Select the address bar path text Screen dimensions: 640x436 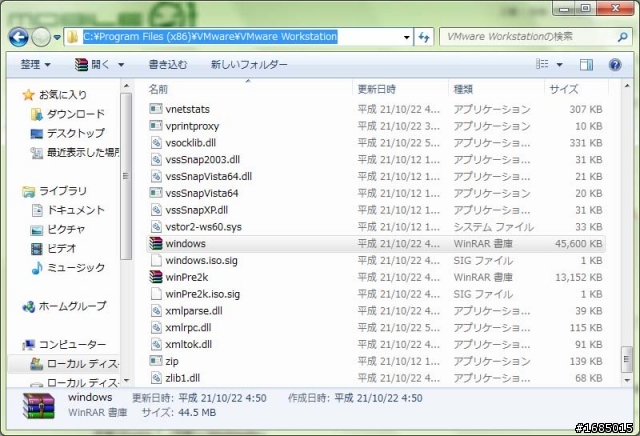[x=210, y=37]
